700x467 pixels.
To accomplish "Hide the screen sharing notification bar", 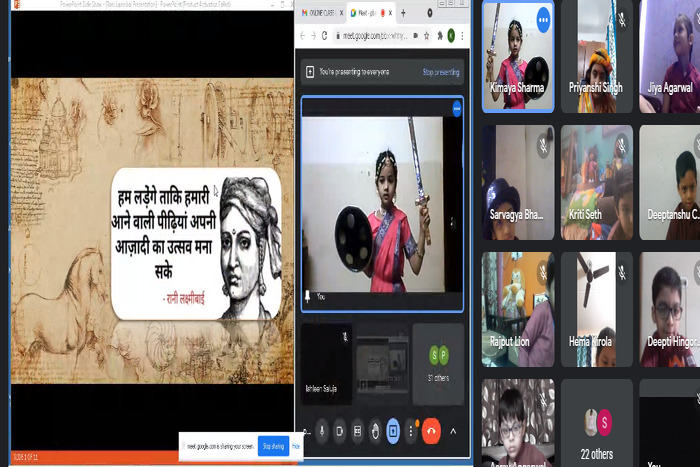I will [296, 446].
